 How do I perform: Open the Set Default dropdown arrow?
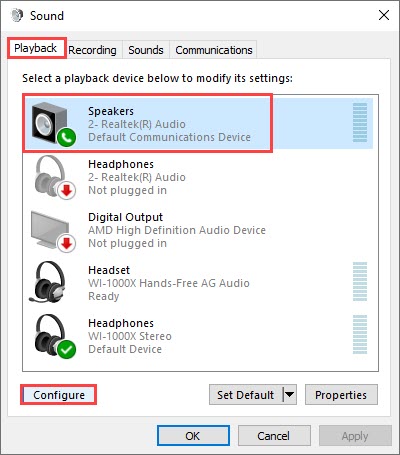coord(290,395)
